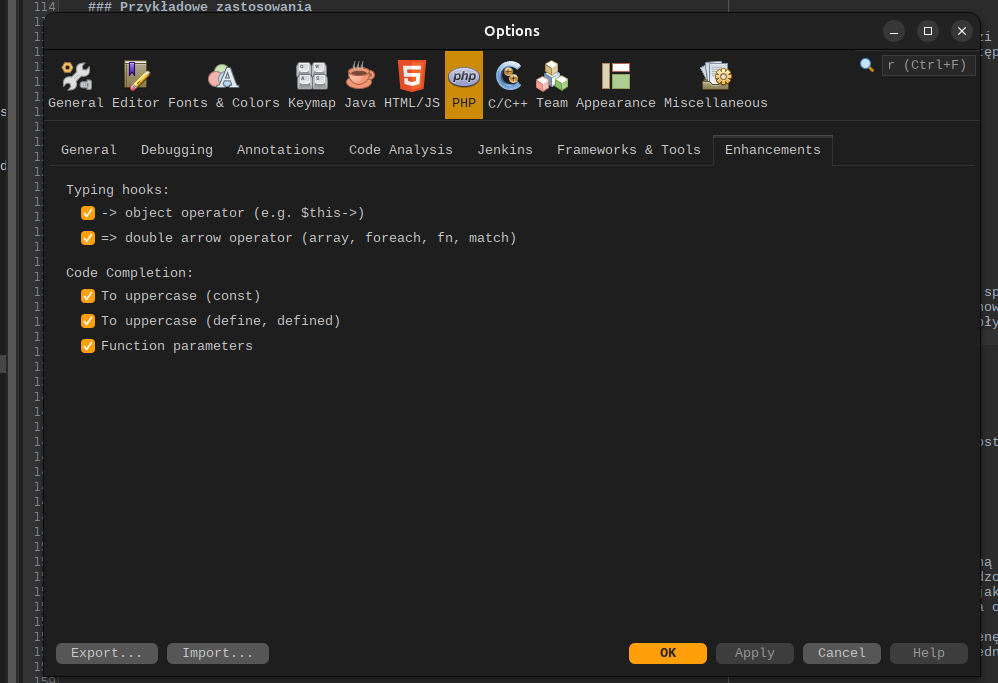This screenshot has width=998, height=683.
Task: Switch to the Keymap category
Action: click(312, 85)
